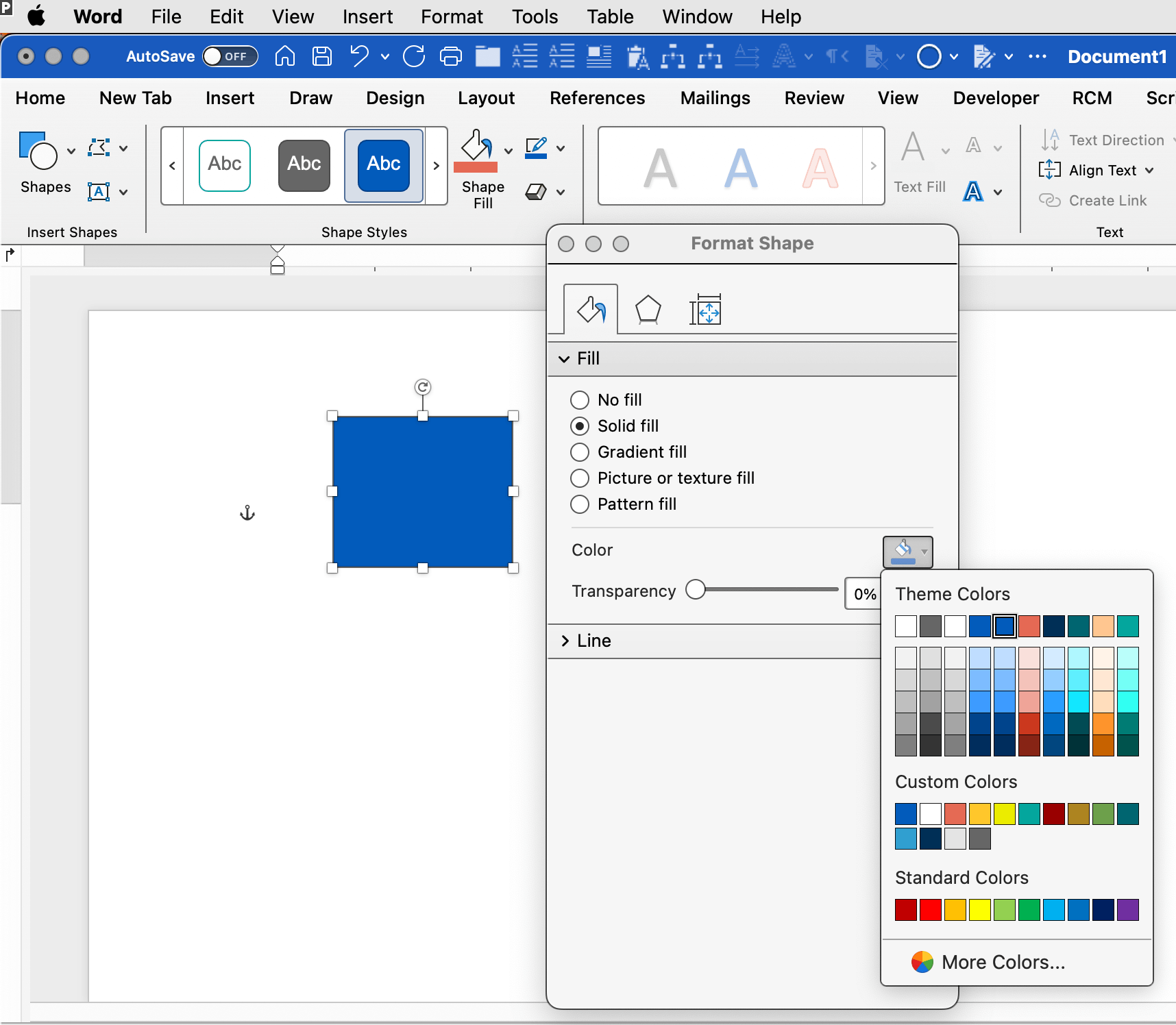Click the Redo circular arrow icon
This screenshot has width=1176, height=1025.
point(414,56)
